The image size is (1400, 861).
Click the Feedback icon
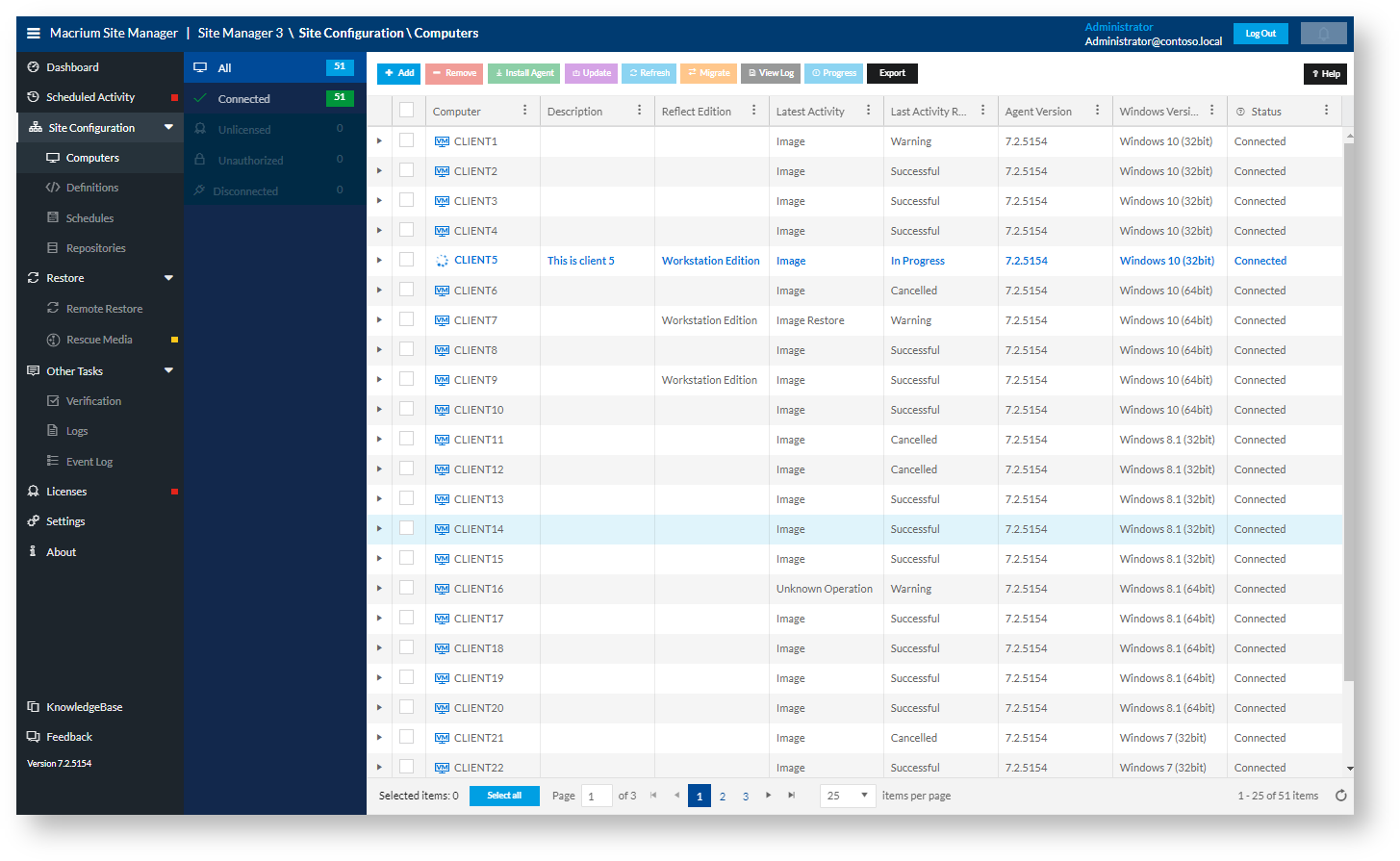[34, 737]
